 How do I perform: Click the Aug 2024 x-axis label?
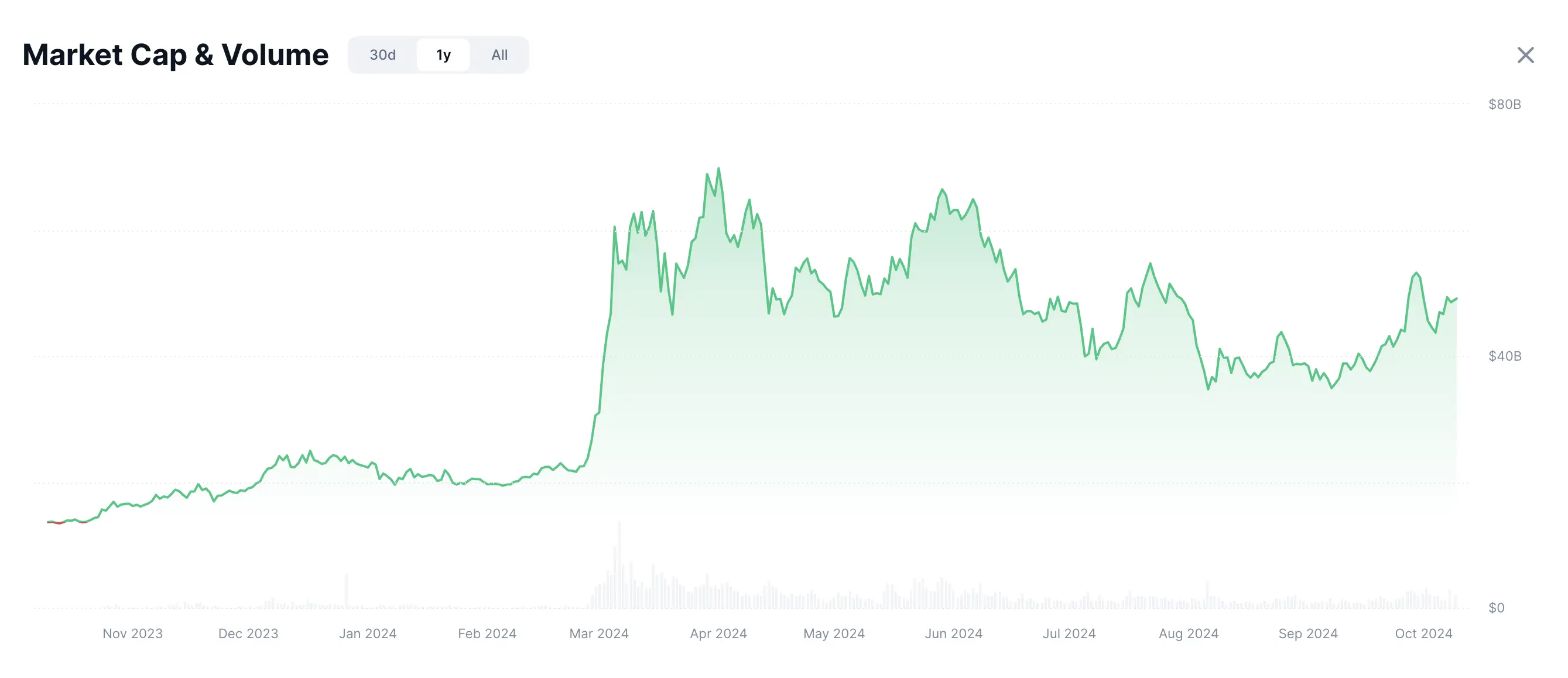1188,634
